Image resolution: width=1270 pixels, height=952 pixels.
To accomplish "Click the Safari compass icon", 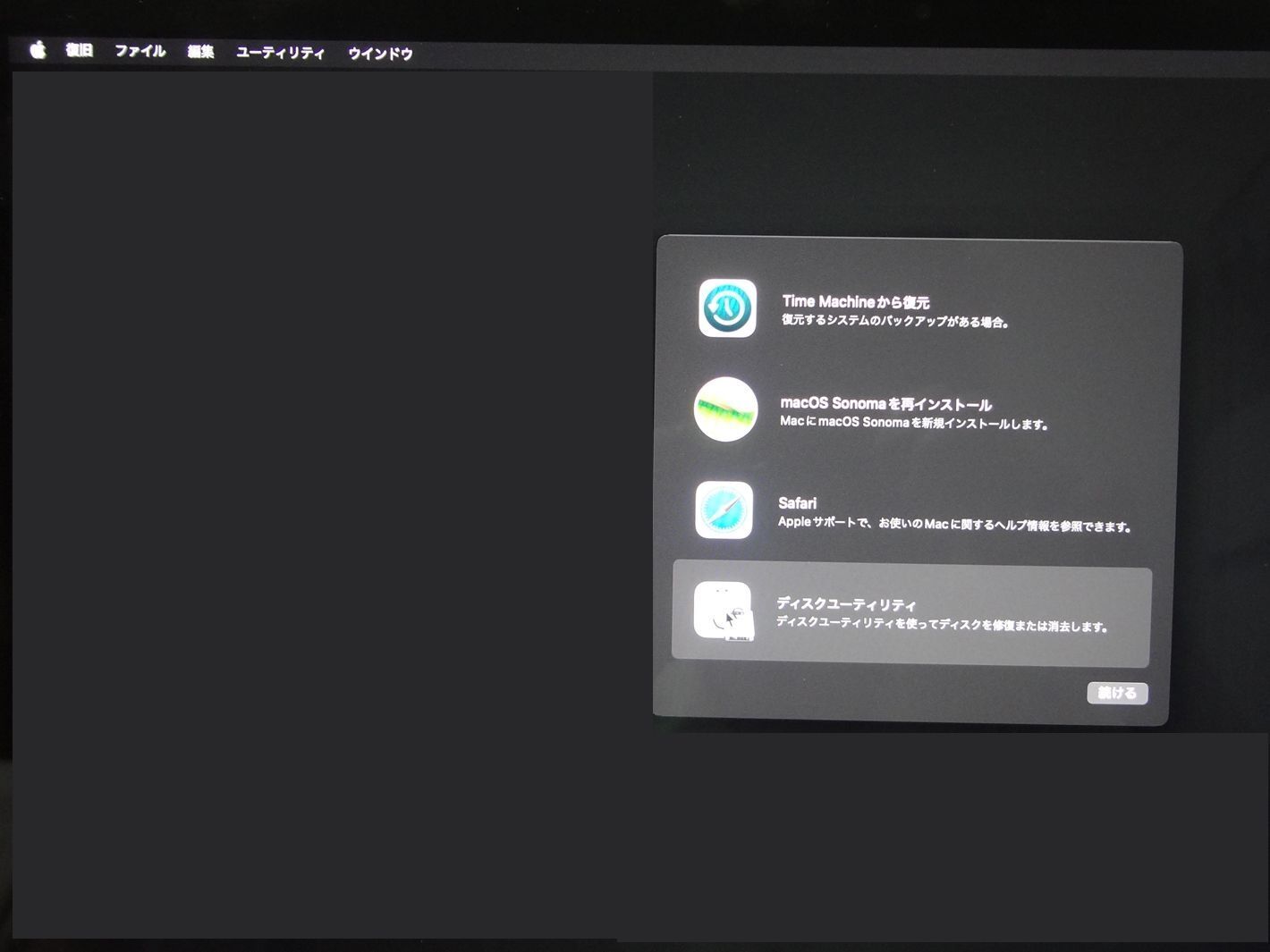I will pyautogui.click(x=724, y=510).
